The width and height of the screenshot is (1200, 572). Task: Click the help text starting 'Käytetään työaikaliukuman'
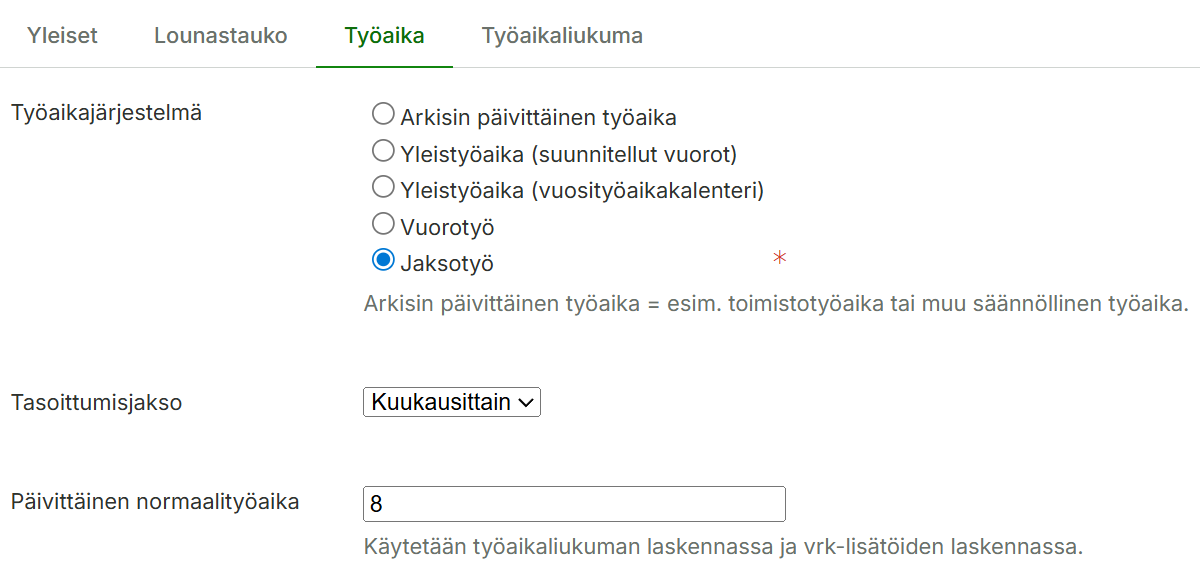723,548
